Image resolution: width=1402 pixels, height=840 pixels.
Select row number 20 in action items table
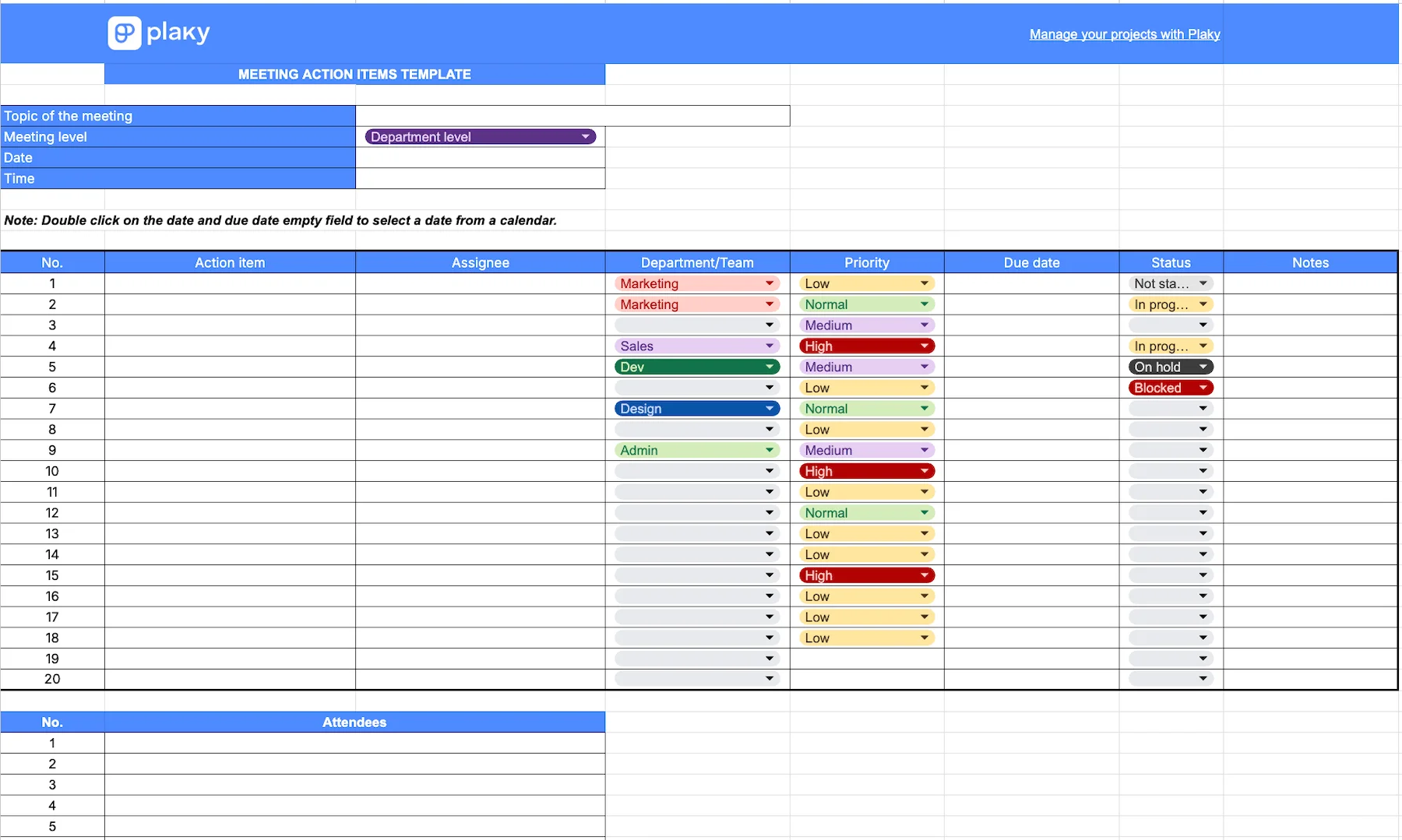pyautogui.click(x=52, y=679)
